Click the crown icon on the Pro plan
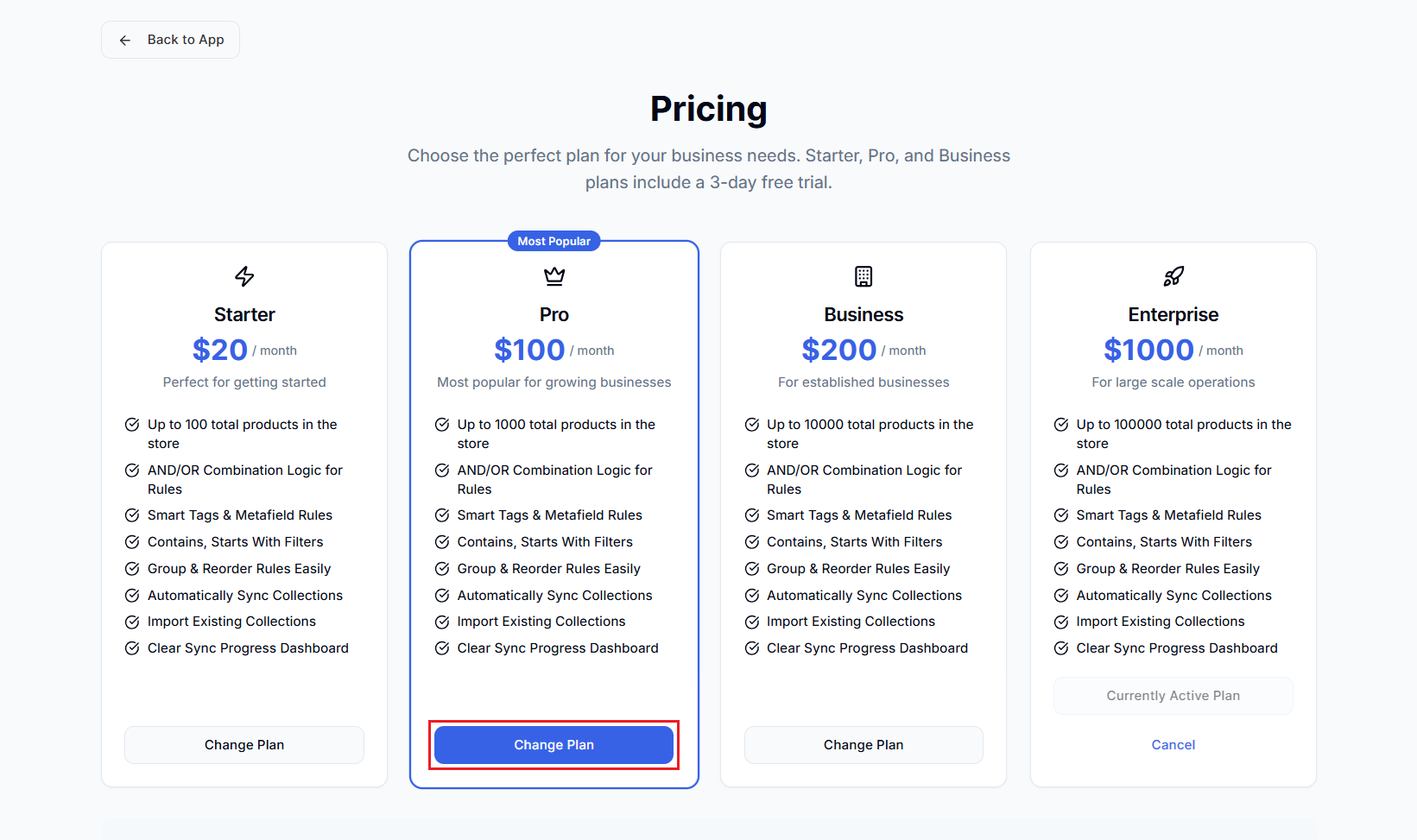 554,276
